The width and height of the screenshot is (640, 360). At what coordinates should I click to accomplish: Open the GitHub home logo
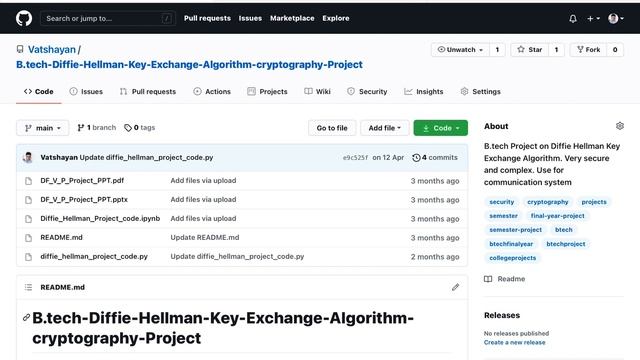(24, 18)
